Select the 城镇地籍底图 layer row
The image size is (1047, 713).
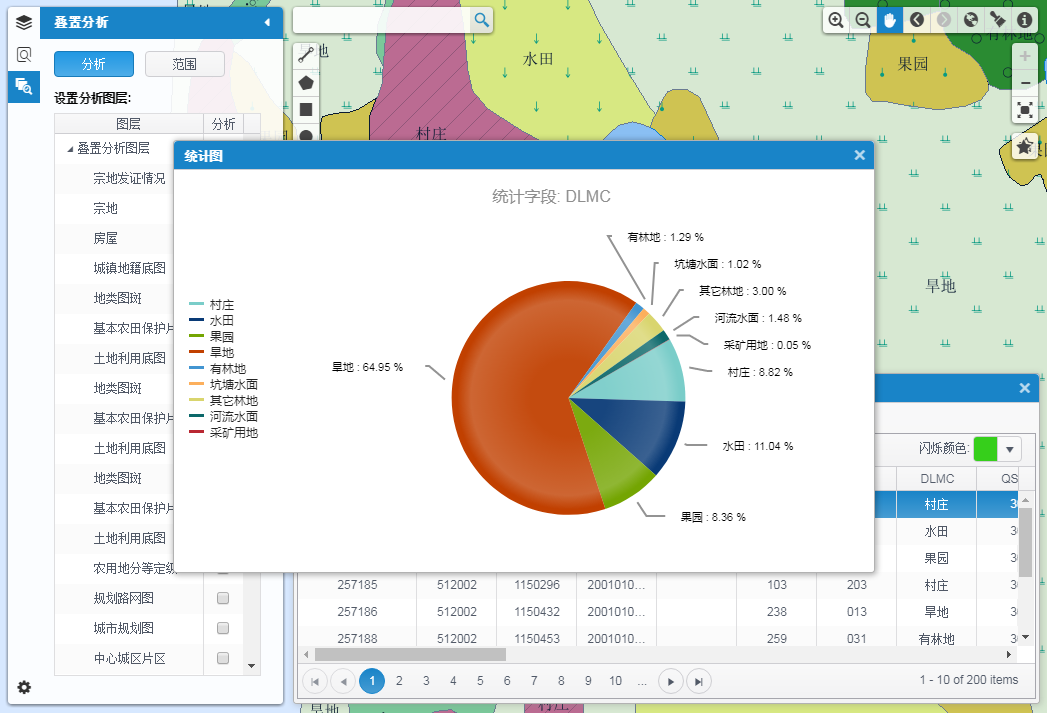click(129, 268)
